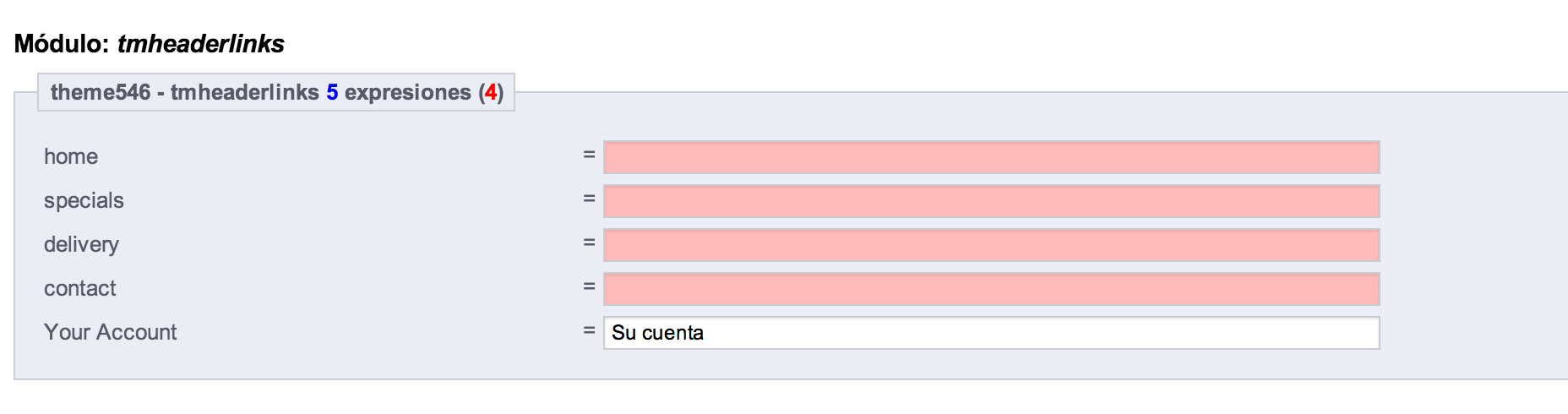The image size is (1568, 414).
Task: Select the contact translation input field
Action: 991,289
